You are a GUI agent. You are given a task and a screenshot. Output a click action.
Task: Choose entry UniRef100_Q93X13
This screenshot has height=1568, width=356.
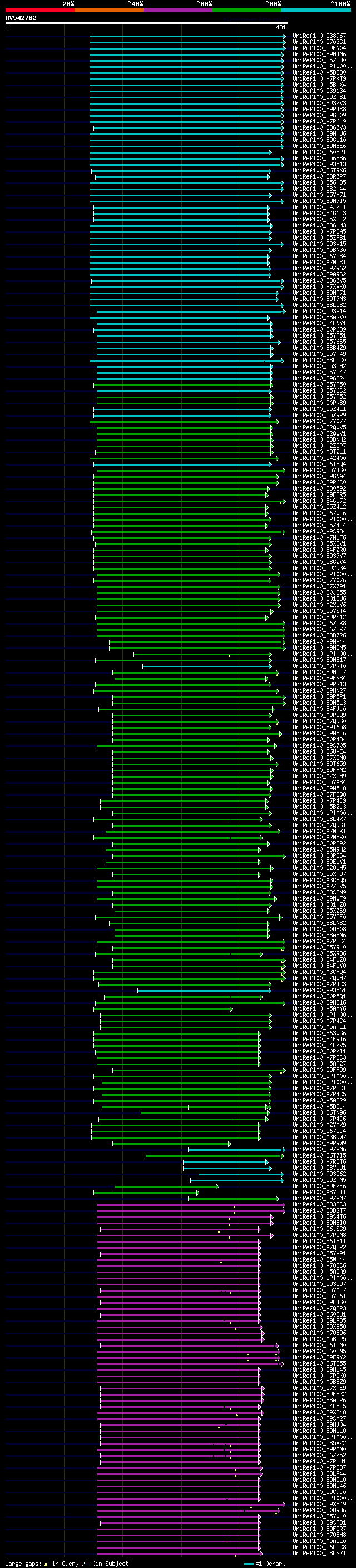pyautogui.click(x=319, y=164)
